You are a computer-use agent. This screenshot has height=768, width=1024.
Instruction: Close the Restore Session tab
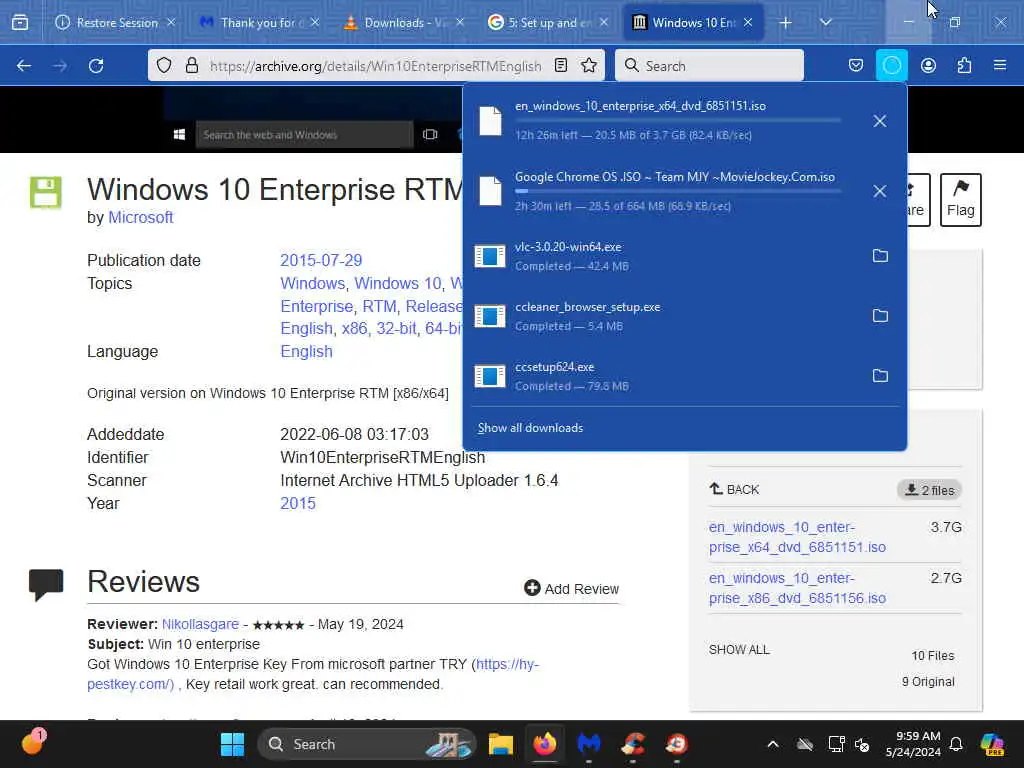(x=171, y=23)
